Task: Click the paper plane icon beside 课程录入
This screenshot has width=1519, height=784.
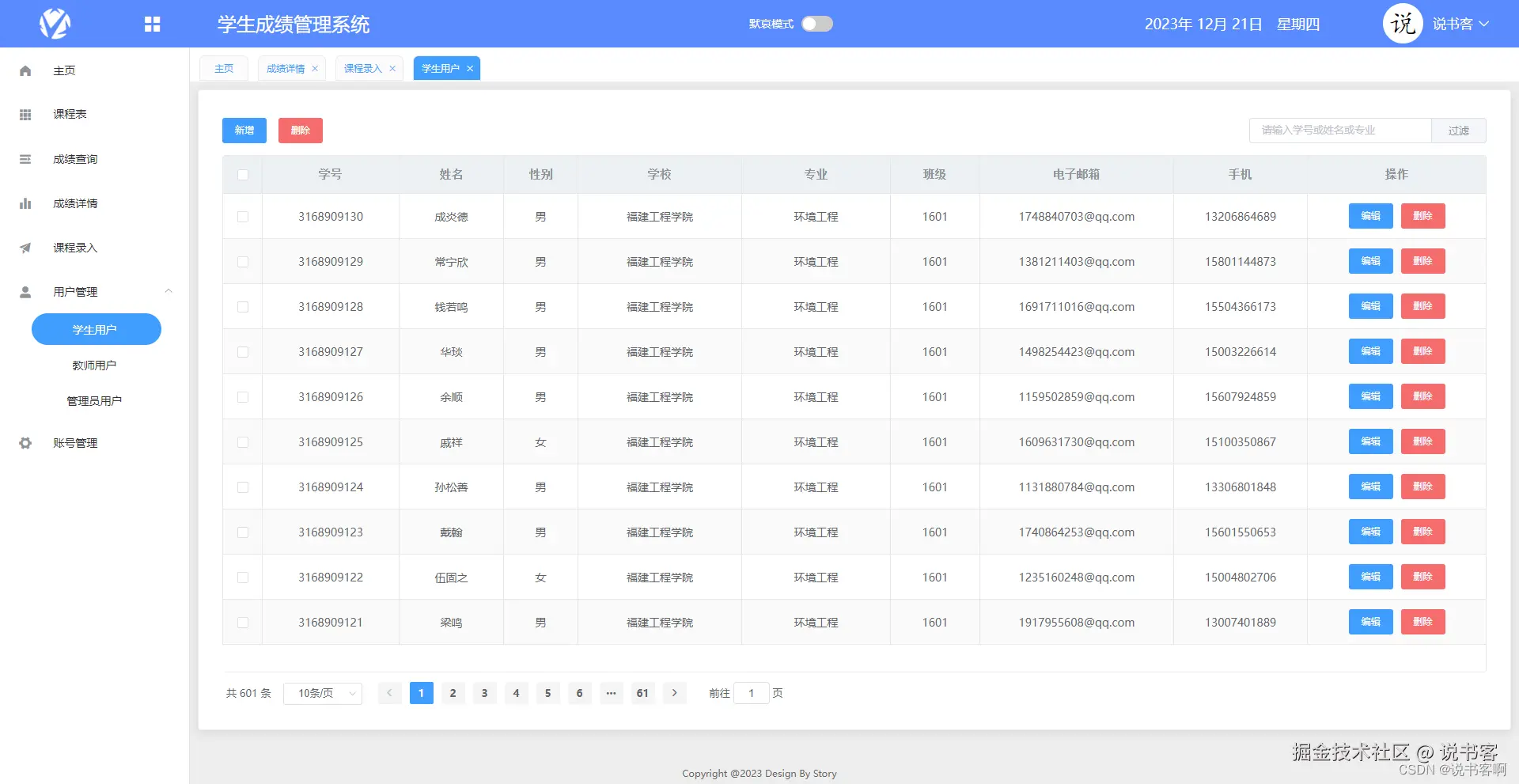Action: click(25, 248)
